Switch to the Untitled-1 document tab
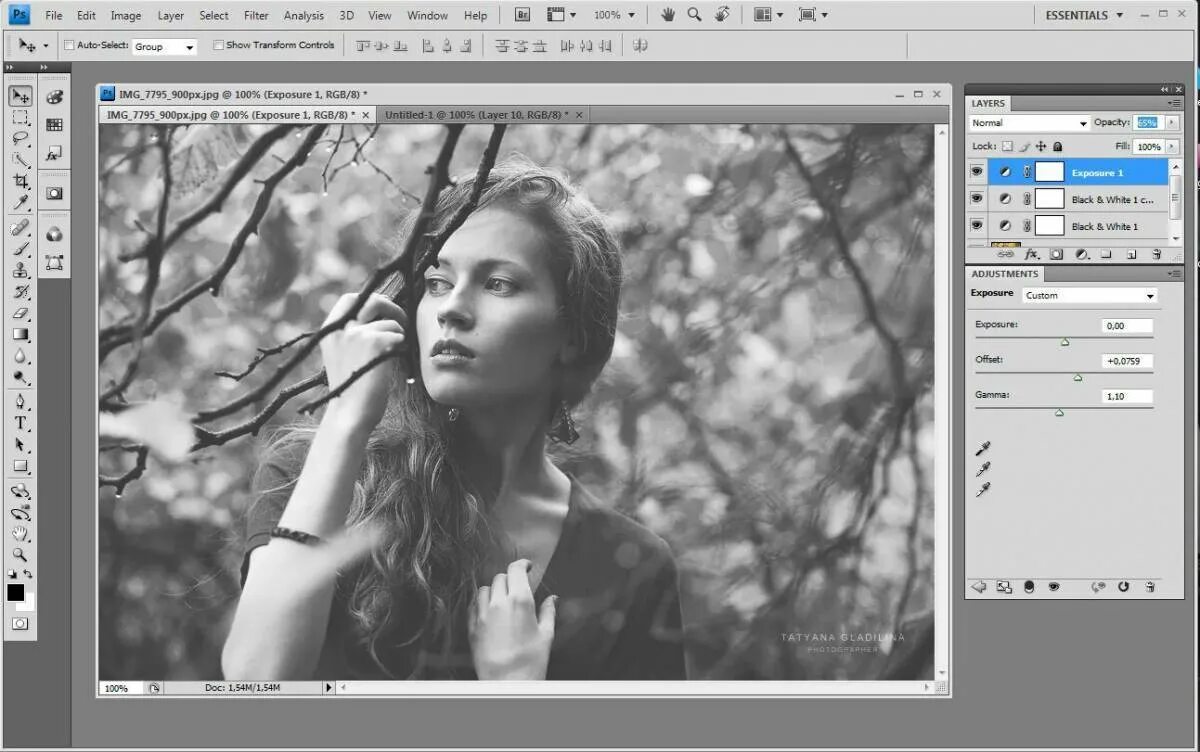The height and width of the screenshot is (752, 1200). pos(476,115)
